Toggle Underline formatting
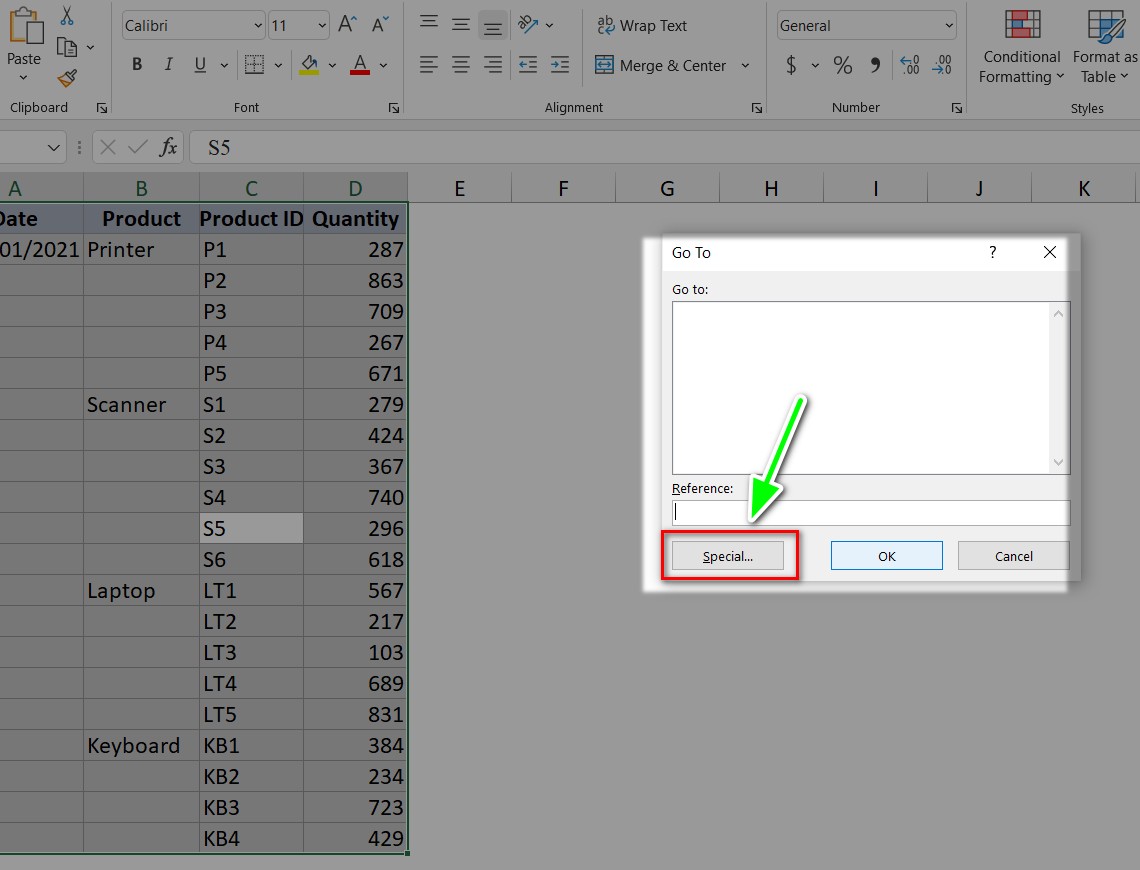Screen dimensions: 1140x870 (x=200, y=65)
